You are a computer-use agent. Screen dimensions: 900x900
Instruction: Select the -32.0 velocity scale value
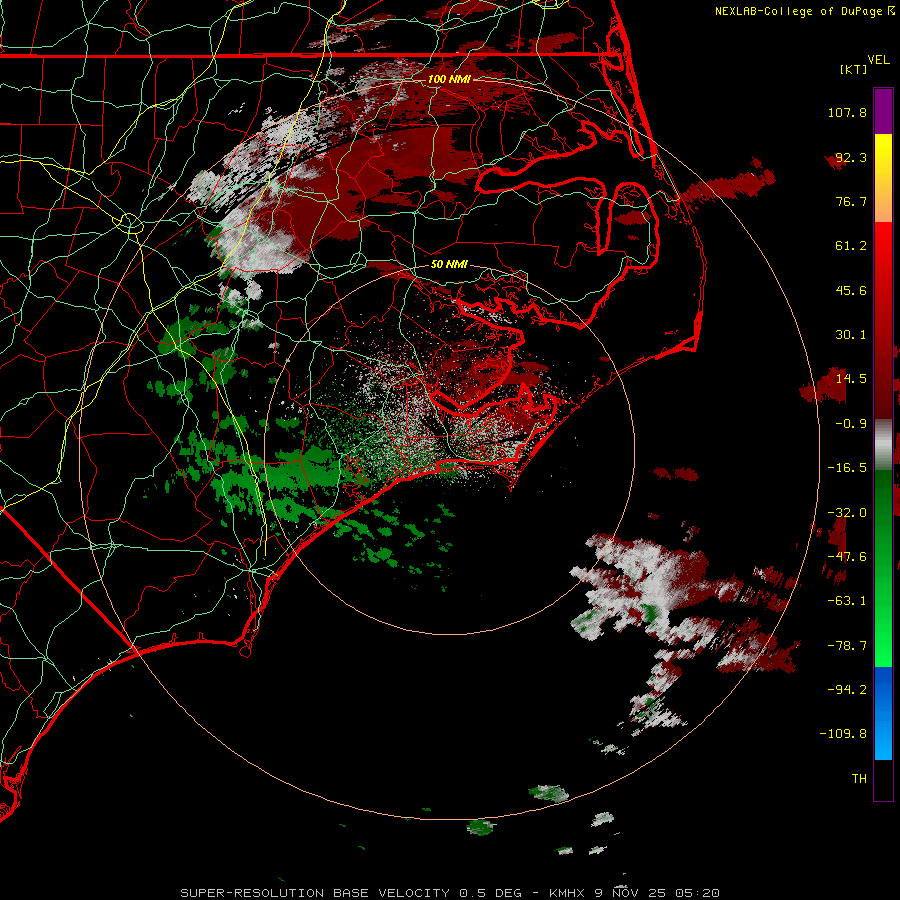pos(847,513)
